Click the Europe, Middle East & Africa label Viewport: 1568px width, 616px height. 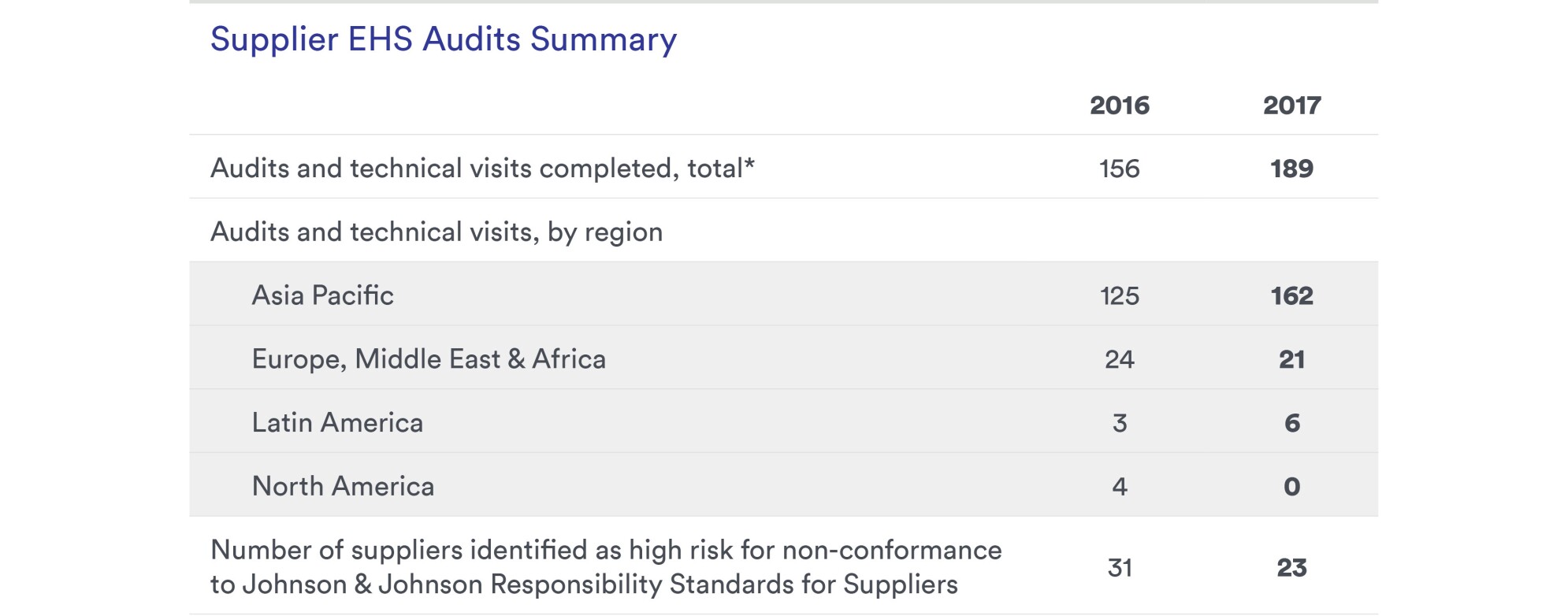coord(429,359)
